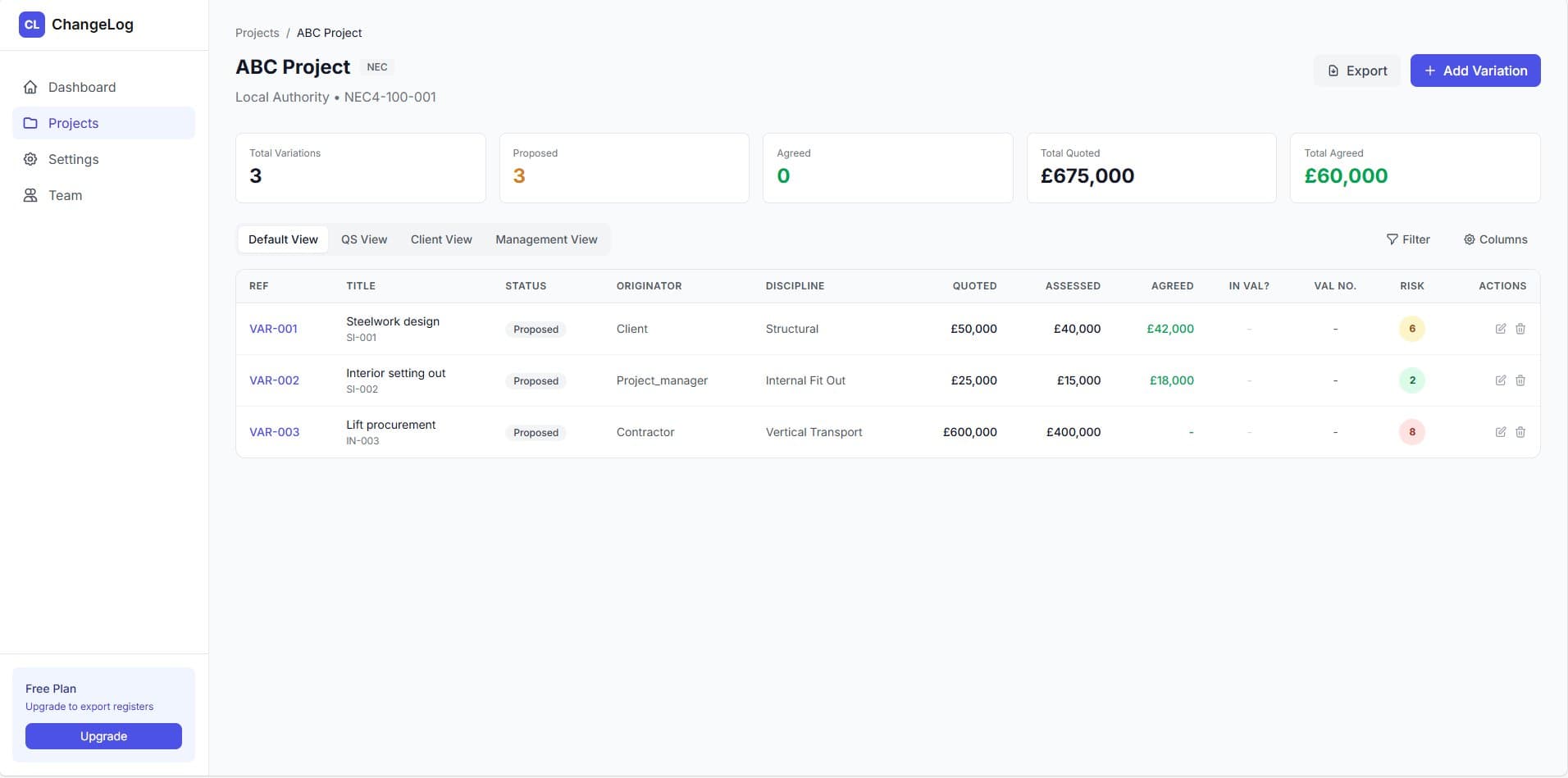Click the ChangeLog CL logo
Image resolution: width=1568 pixels, height=778 pixels.
pyautogui.click(x=32, y=24)
